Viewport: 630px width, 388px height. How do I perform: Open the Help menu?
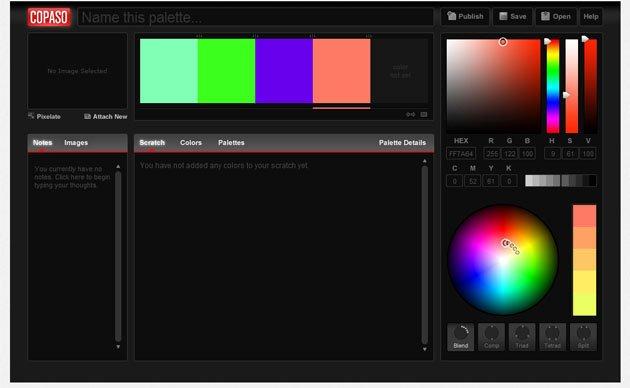(x=591, y=16)
